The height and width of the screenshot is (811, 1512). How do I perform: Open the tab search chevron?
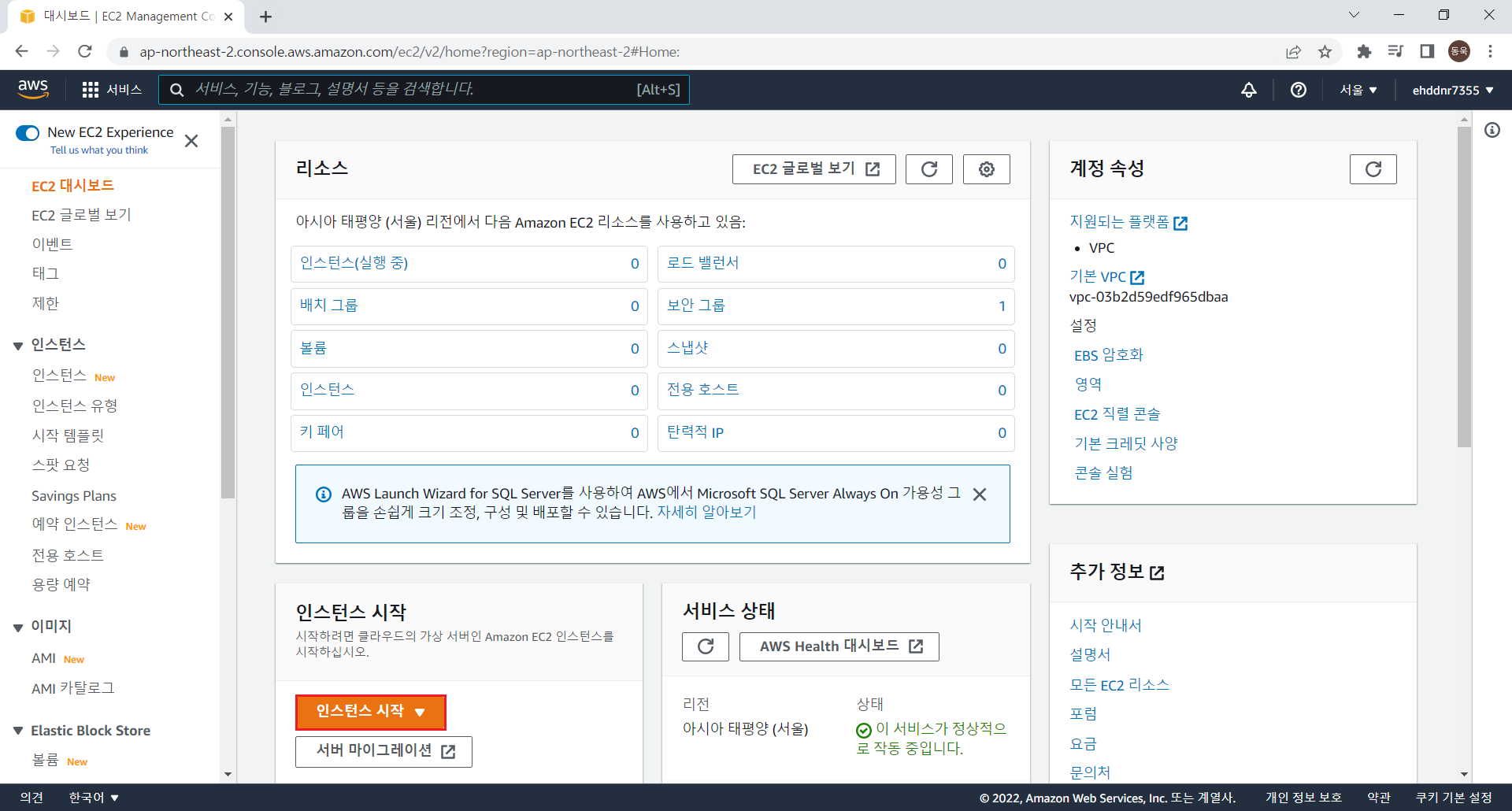click(x=1354, y=15)
